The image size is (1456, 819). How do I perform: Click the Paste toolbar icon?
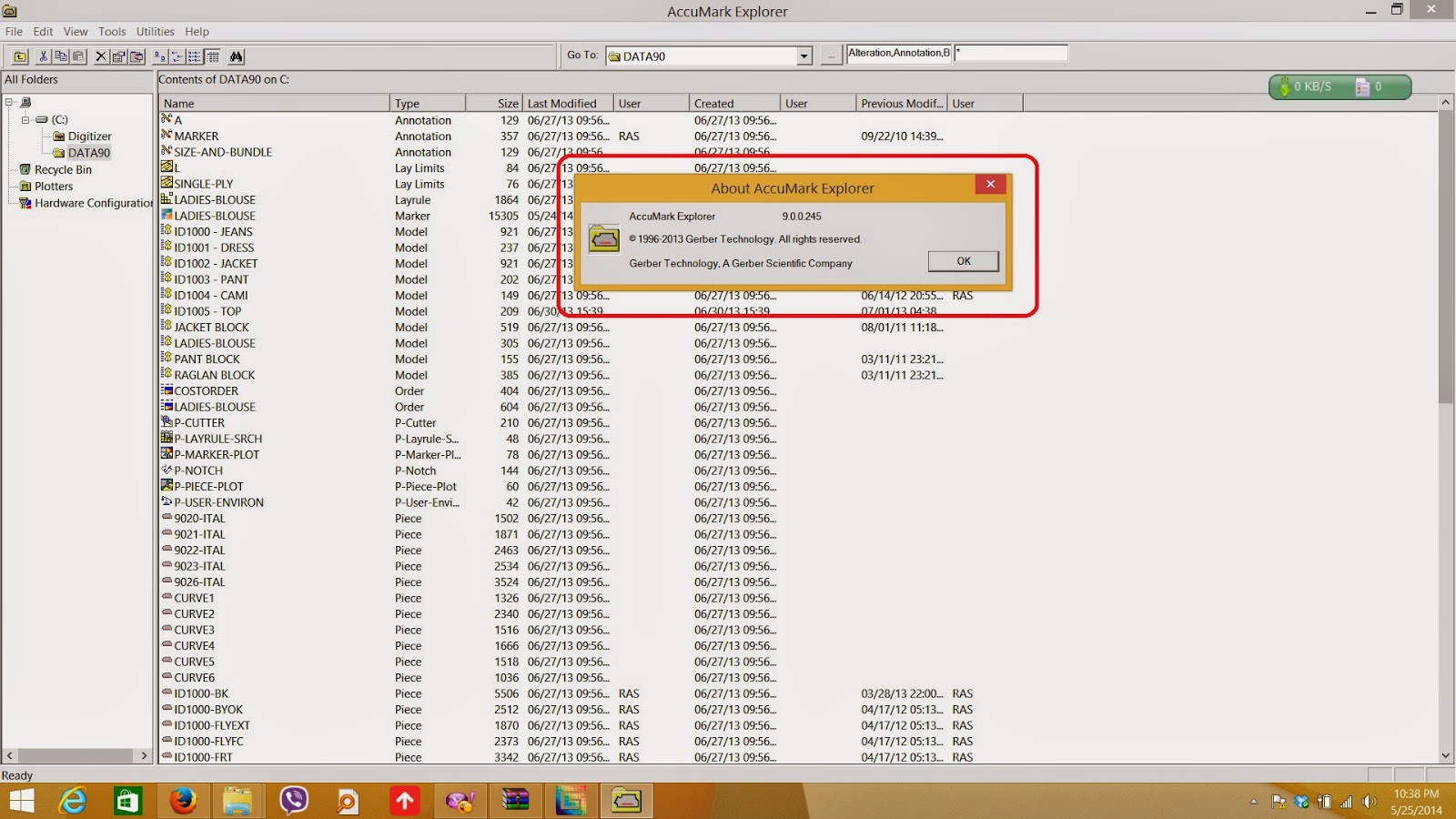pyautogui.click(x=78, y=56)
